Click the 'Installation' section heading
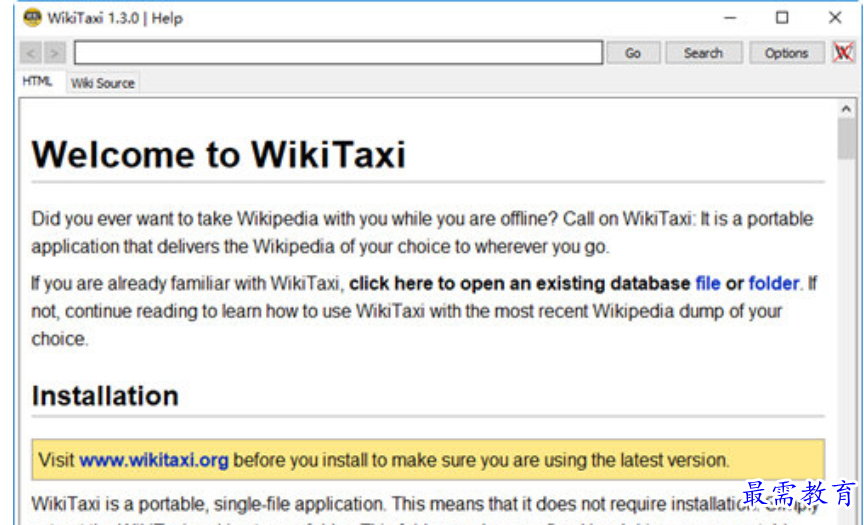The height and width of the screenshot is (525, 864). coord(105,396)
